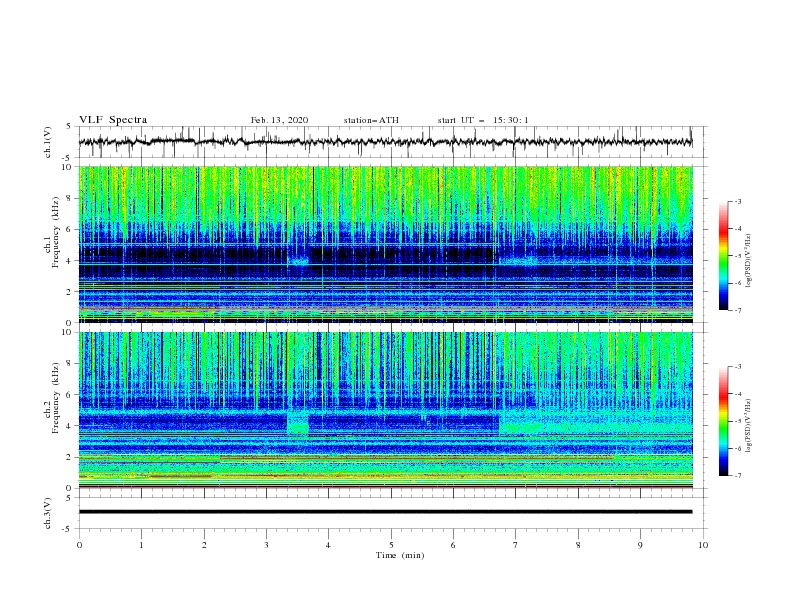Click the log(PSD) label beside ch.2 colorbar
The height and width of the screenshot is (612, 792).
pos(748,426)
